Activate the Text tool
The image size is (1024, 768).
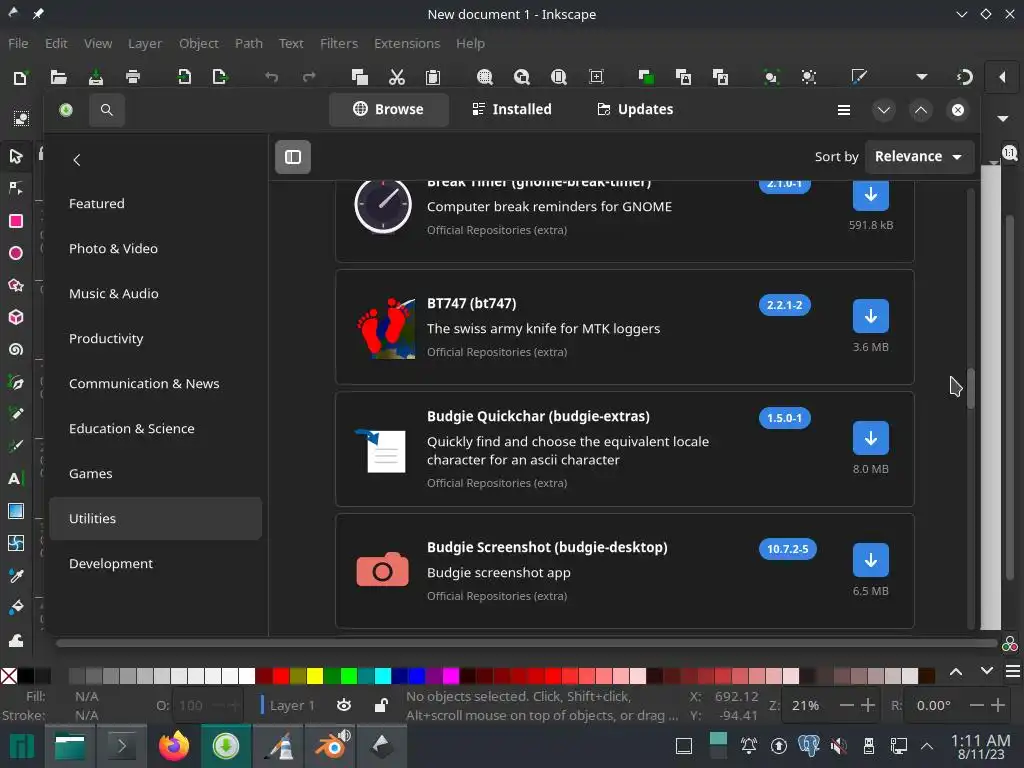[x=16, y=479]
